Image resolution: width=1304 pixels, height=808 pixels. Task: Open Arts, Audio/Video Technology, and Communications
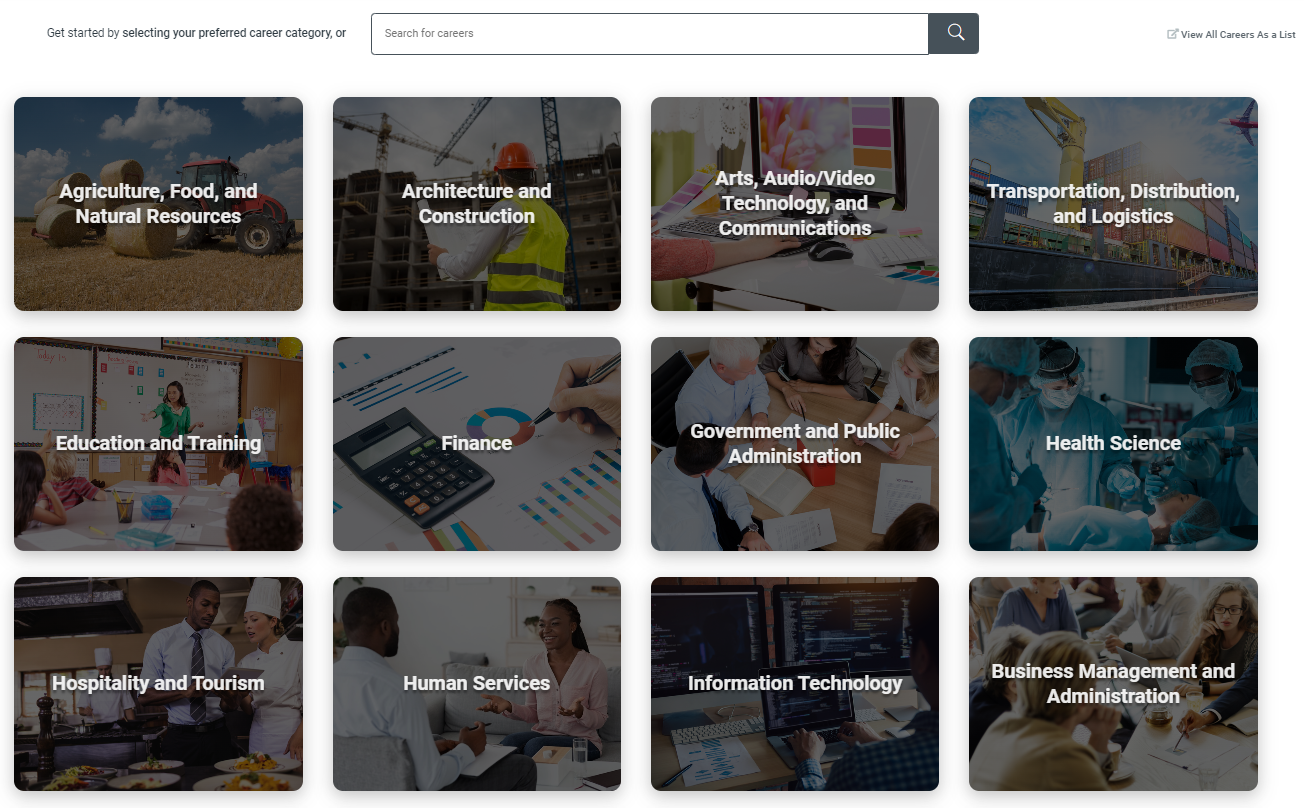click(x=795, y=204)
